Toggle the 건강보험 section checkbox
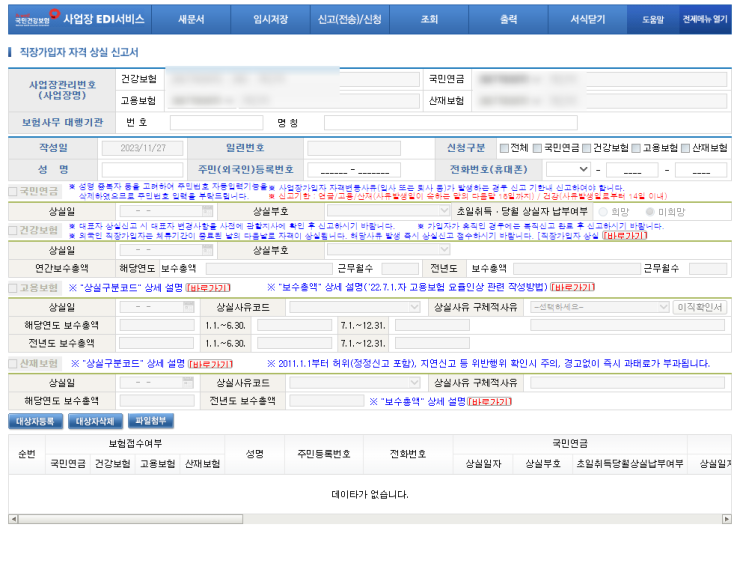 (x=13, y=230)
